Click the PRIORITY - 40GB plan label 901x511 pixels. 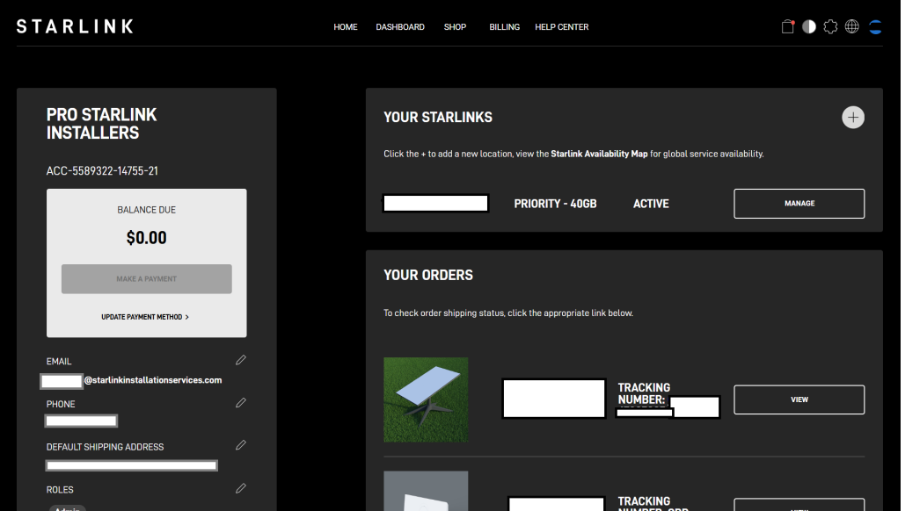[x=555, y=203]
